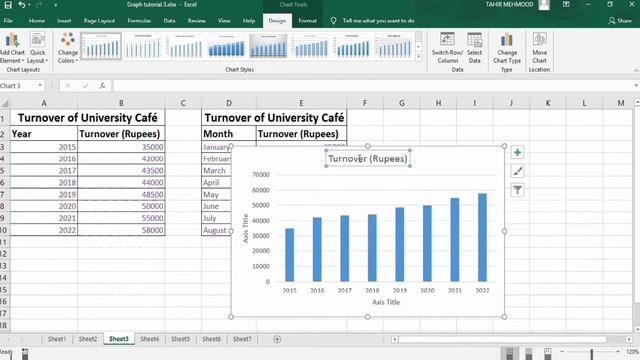Open Sheet7 worksheet tab
Image resolution: width=640 pixels, height=360 pixels.
pos(242,339)
